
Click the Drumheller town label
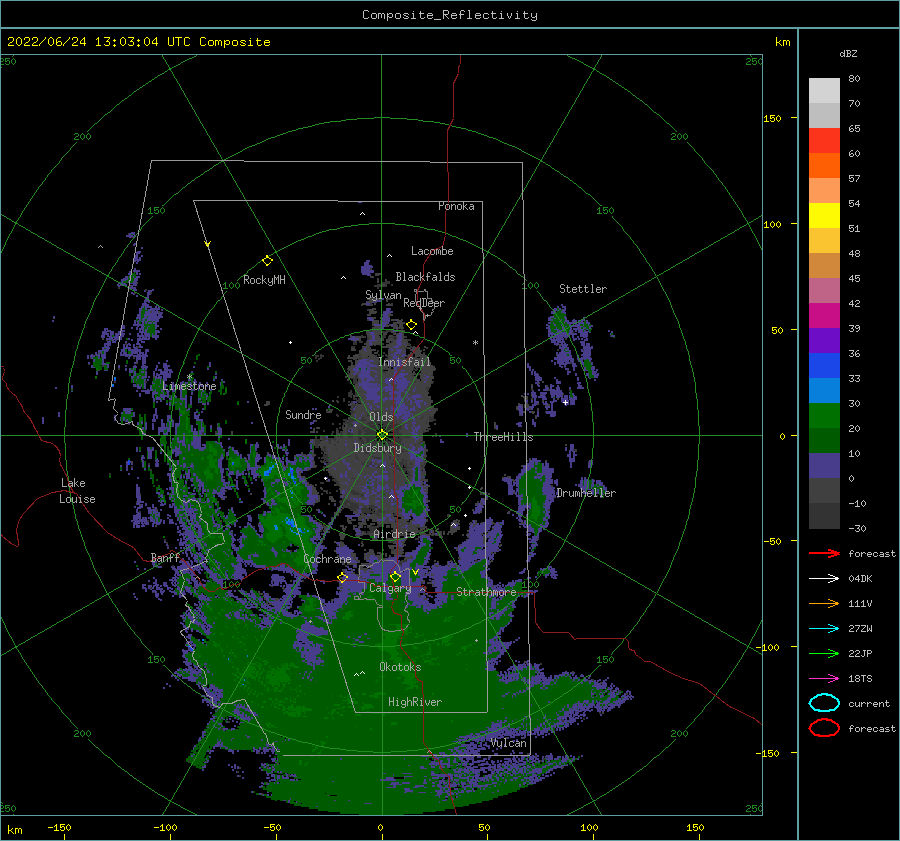click(x=586, y=493)
